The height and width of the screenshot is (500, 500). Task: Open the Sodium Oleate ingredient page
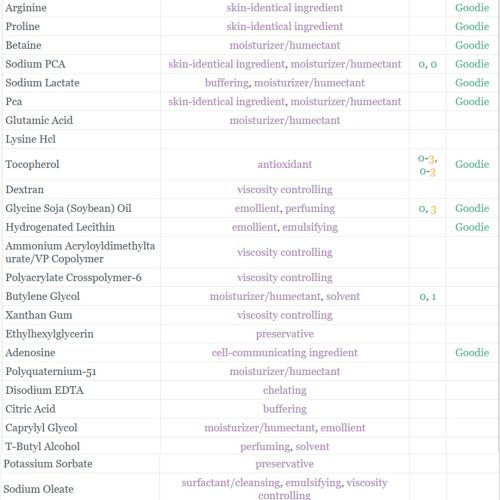38,489
